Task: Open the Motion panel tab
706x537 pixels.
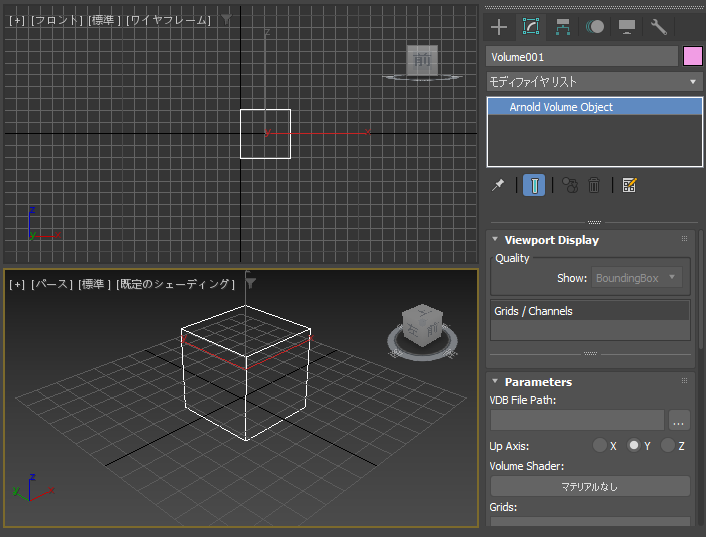Action: tap(594, 27)
